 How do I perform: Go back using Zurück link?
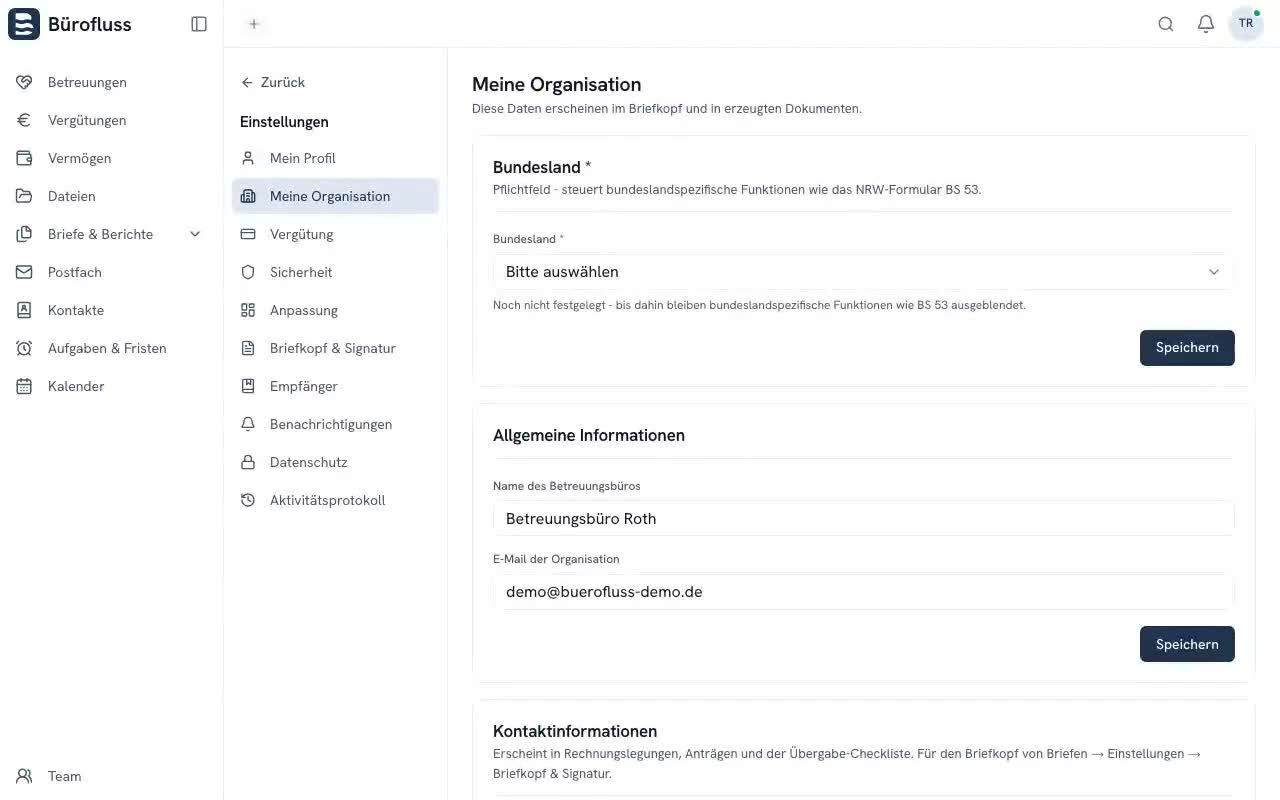(x=273, y=82)
